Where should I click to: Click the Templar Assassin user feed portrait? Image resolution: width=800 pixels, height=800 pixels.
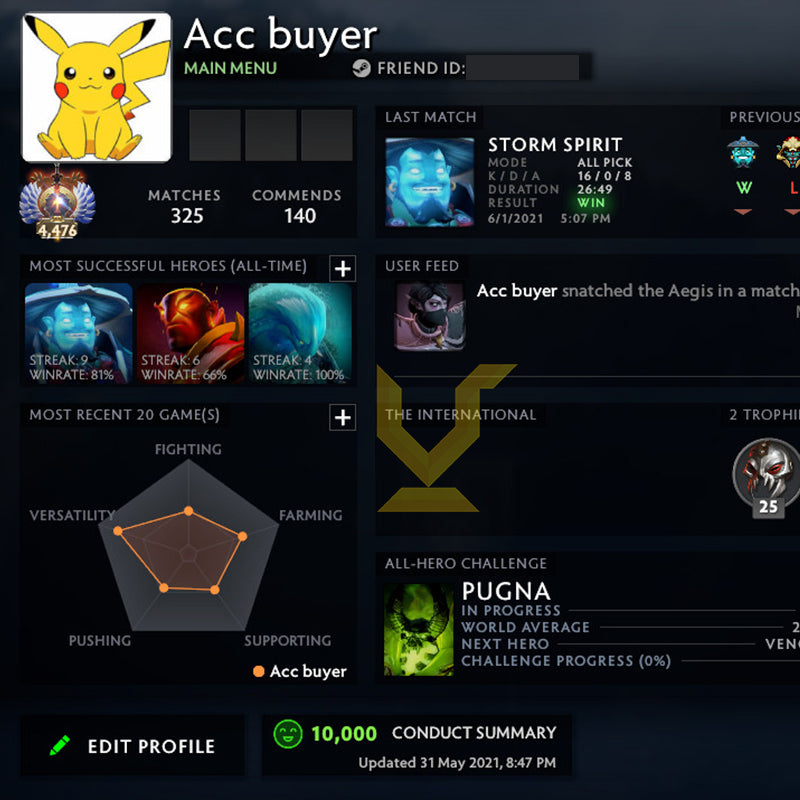point(430,316)
